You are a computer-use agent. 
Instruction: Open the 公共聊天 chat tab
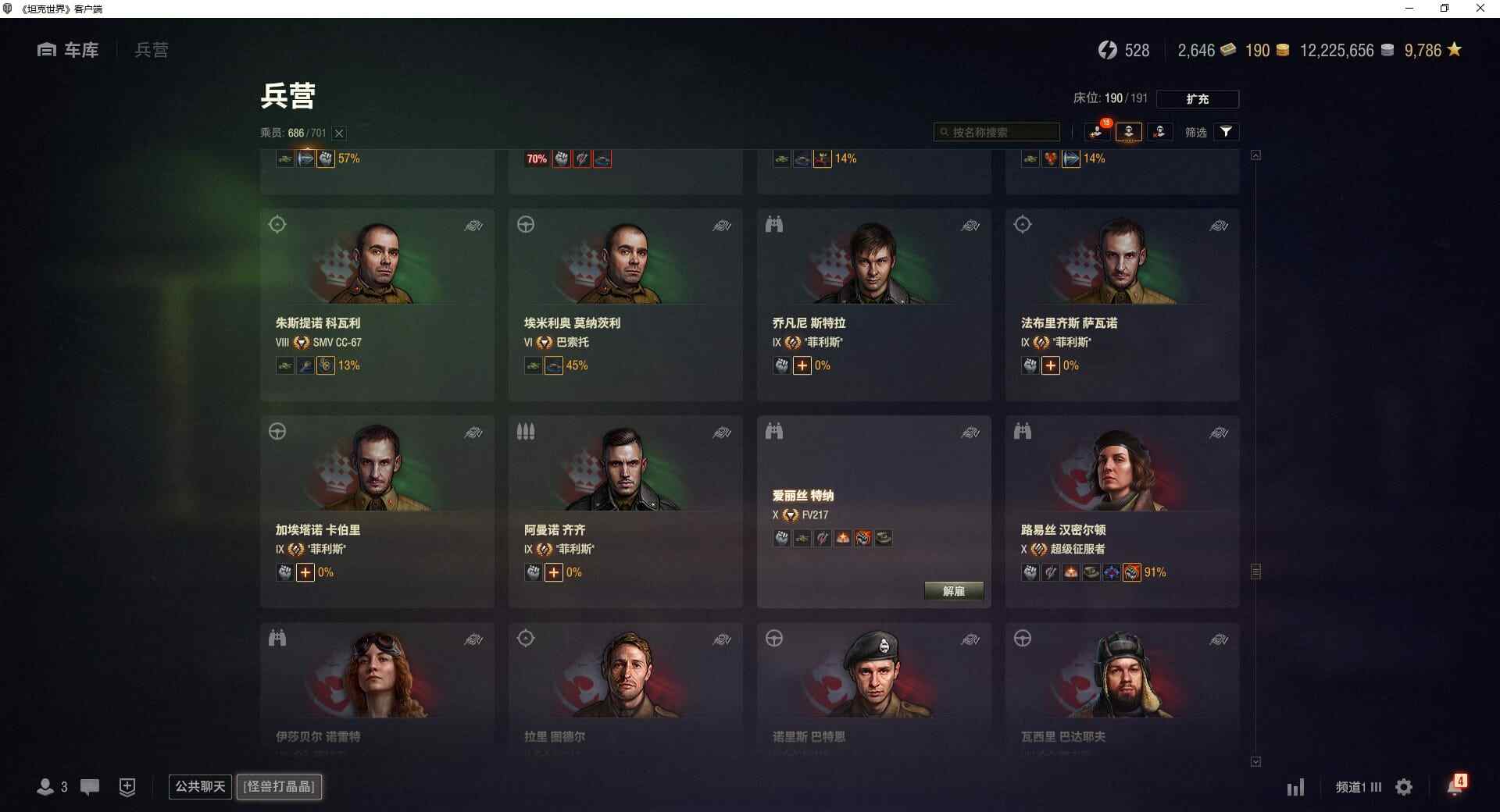point(200,786)
